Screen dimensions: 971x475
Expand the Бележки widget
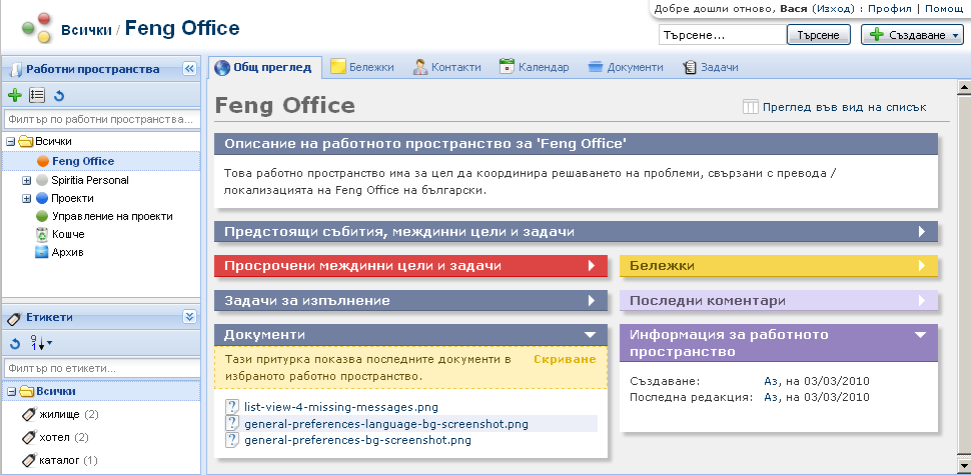pos(921,266)
